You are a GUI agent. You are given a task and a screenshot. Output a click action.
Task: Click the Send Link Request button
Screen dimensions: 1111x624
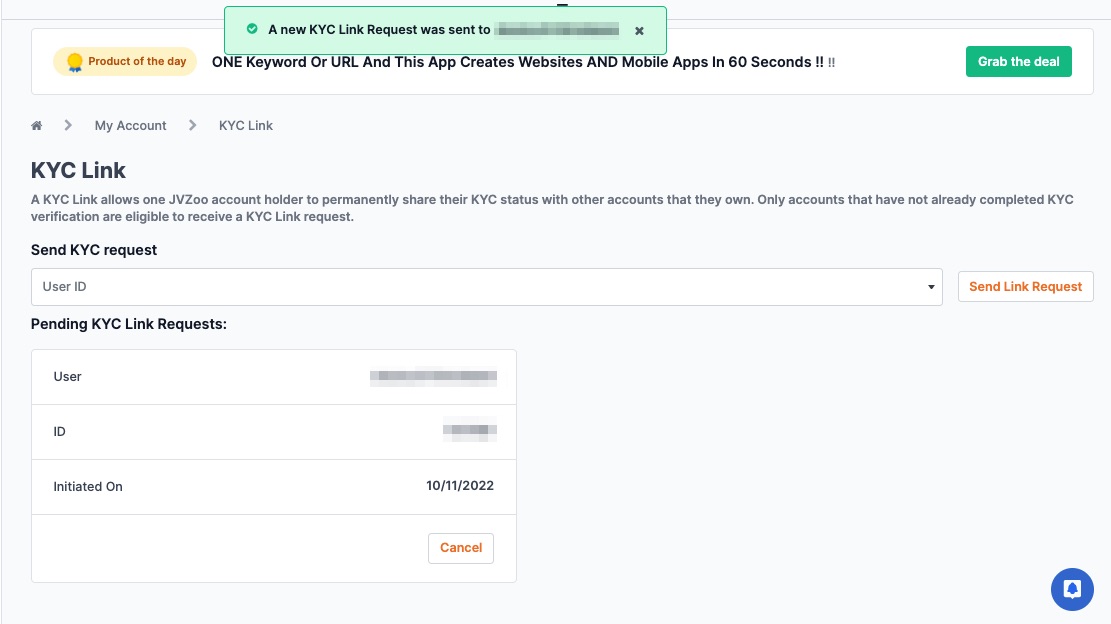tap(1025, 287)
